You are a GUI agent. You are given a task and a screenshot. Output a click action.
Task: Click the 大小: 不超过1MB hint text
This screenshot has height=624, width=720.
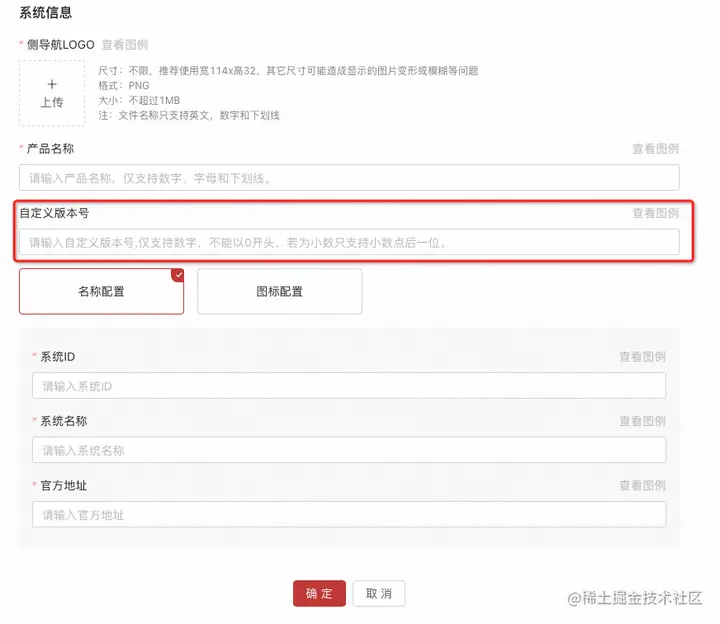click(139, 100)
